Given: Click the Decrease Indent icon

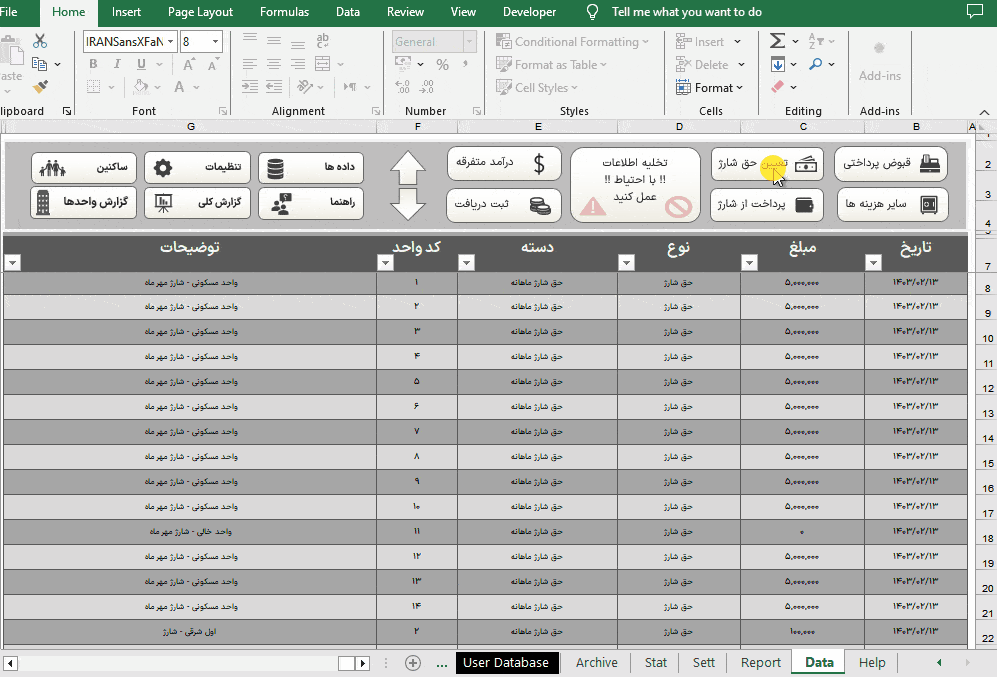Looking at the screenshot, I should [250, 86].
